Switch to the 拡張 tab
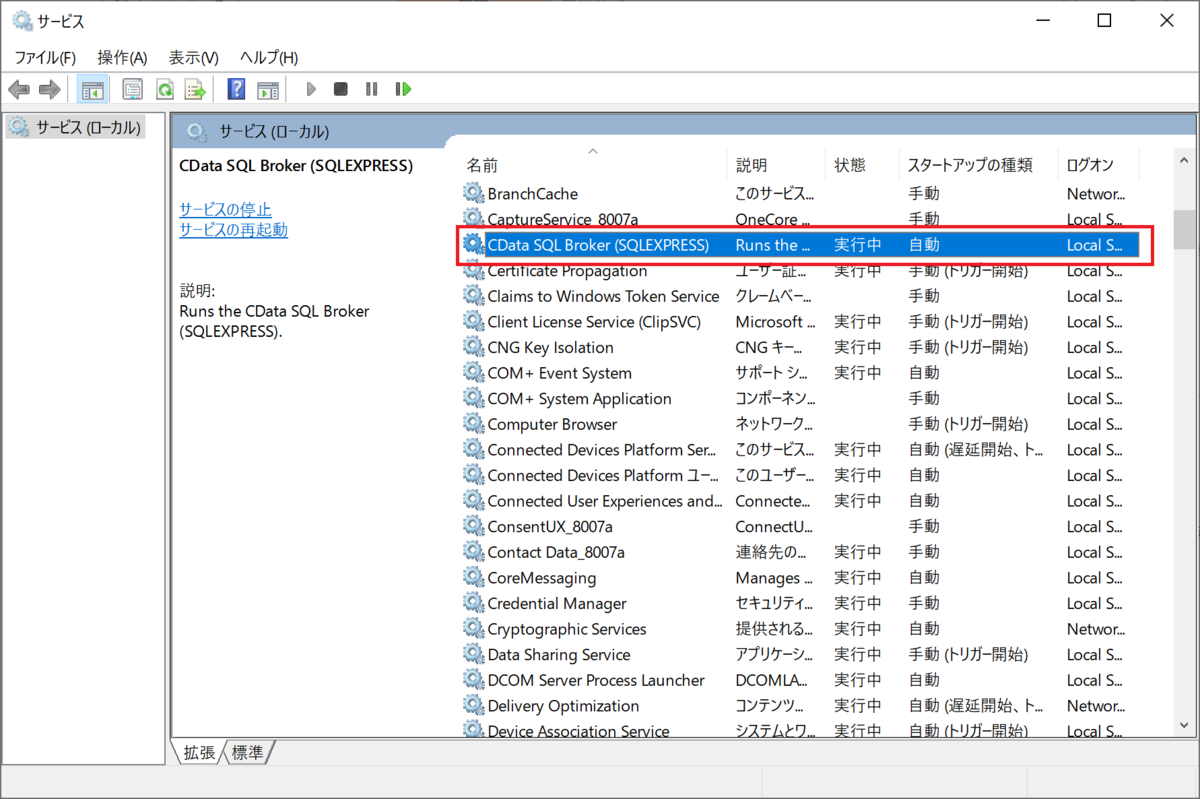 click(x=199, y=753)
